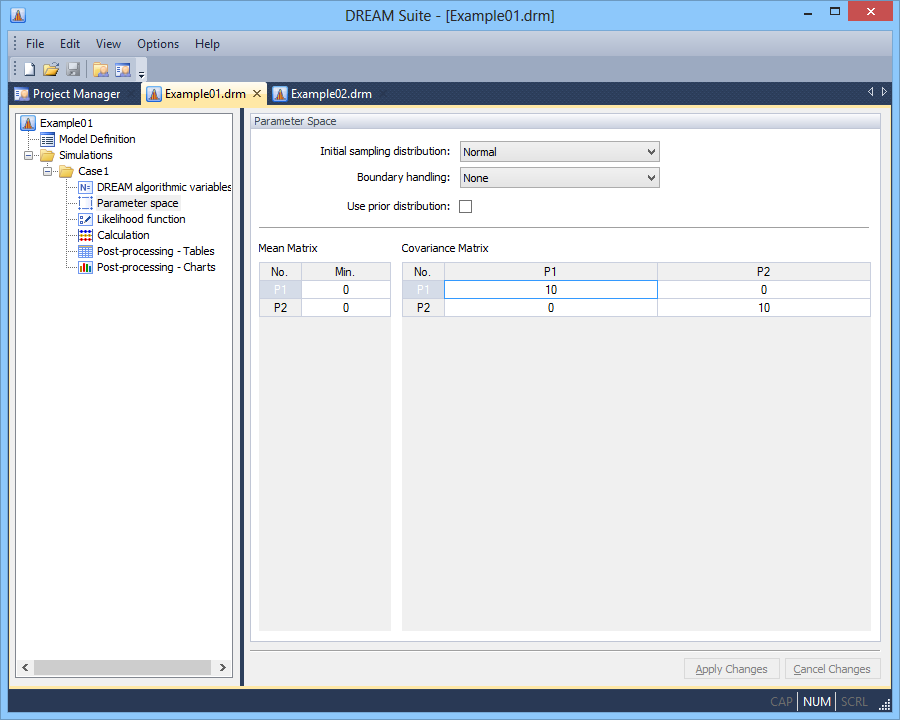Edit Mean Matrix P2 Min. cell
Screen dimensions: 900x720
click(x=346, y=308)
